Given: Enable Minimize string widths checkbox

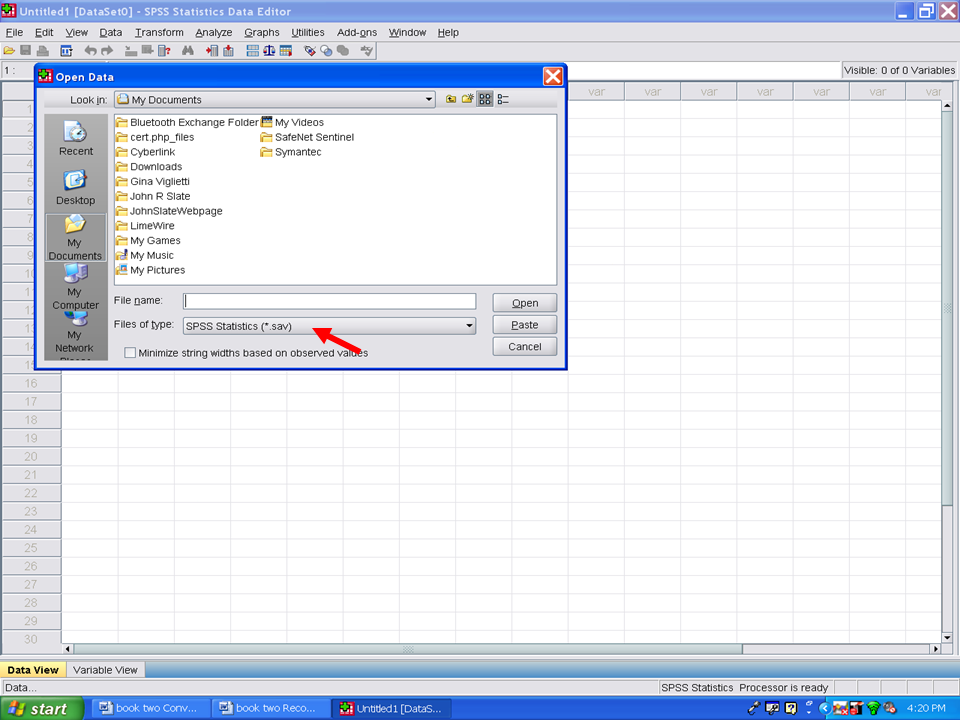Looking at the screenshot, I should pyautogui.click(x=130, y=353).
